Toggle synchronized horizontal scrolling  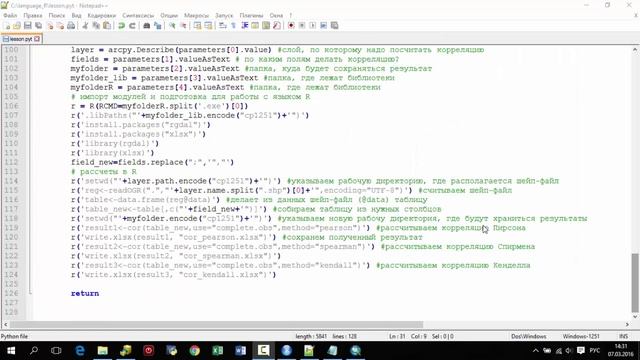[208, 26]
